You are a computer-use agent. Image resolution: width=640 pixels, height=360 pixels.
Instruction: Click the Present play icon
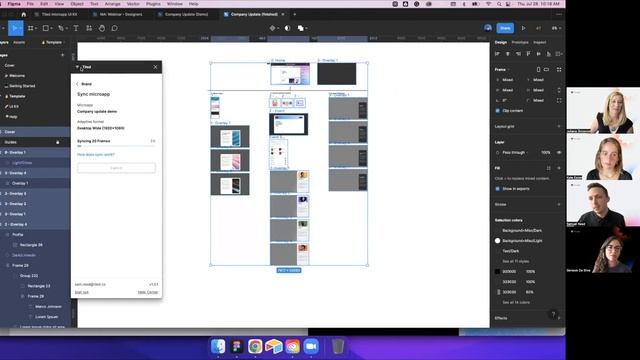(523, 28)
